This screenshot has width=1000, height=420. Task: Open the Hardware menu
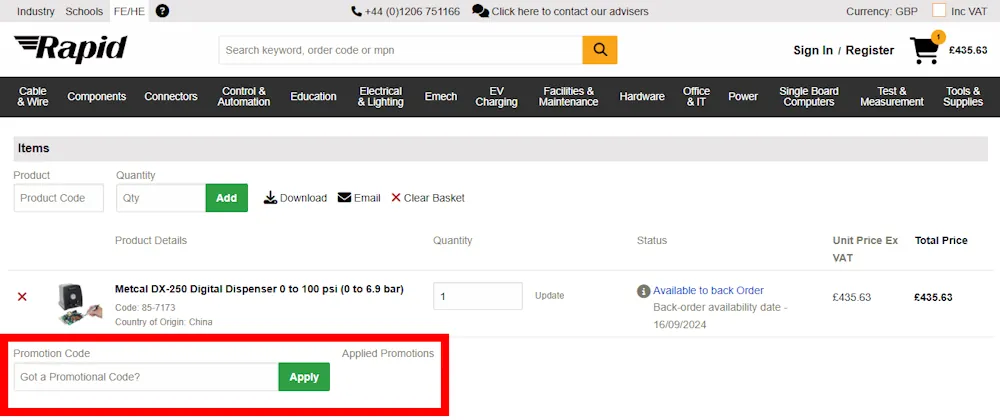point(642,96)
